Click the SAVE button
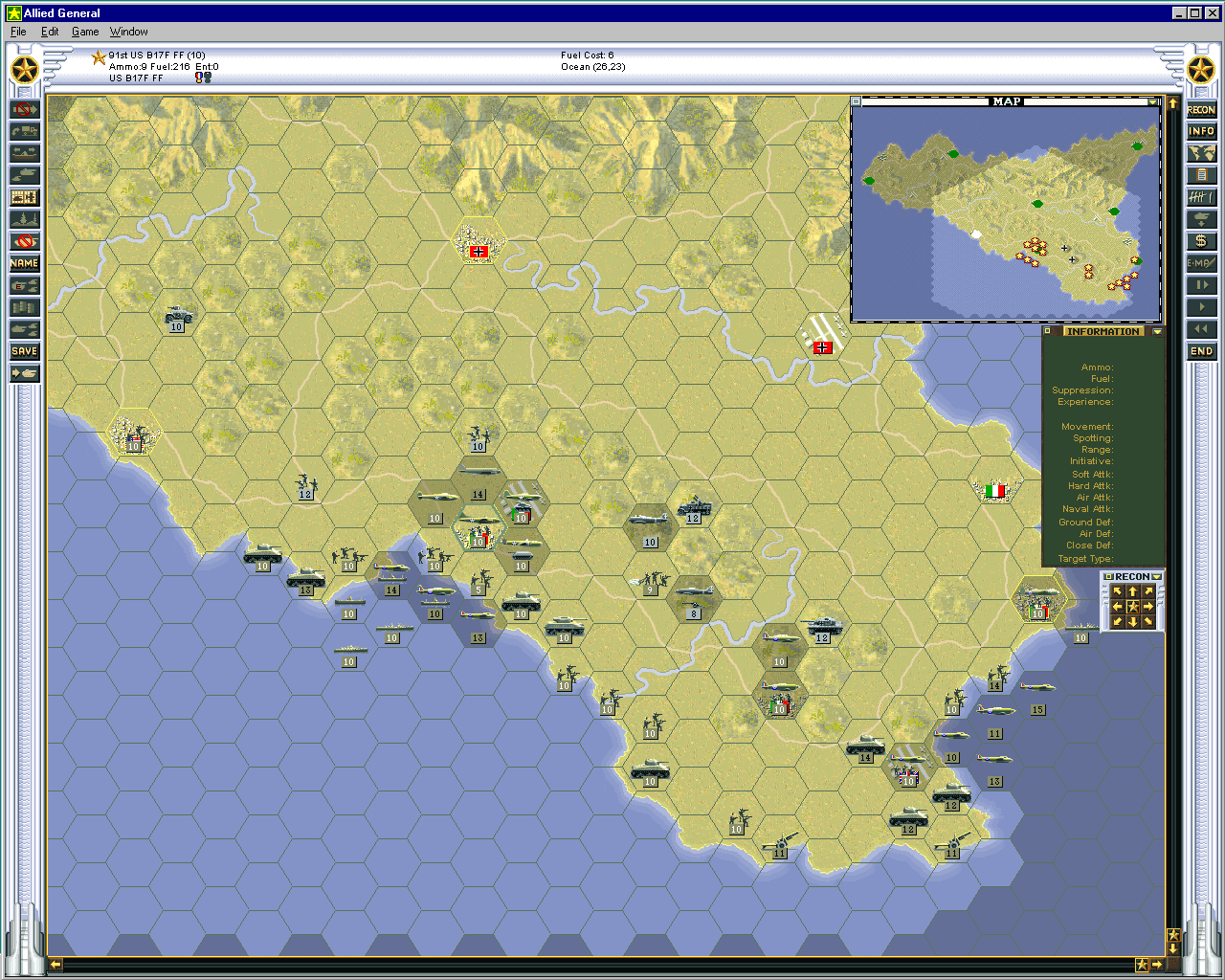 click(x=24, y=351)
